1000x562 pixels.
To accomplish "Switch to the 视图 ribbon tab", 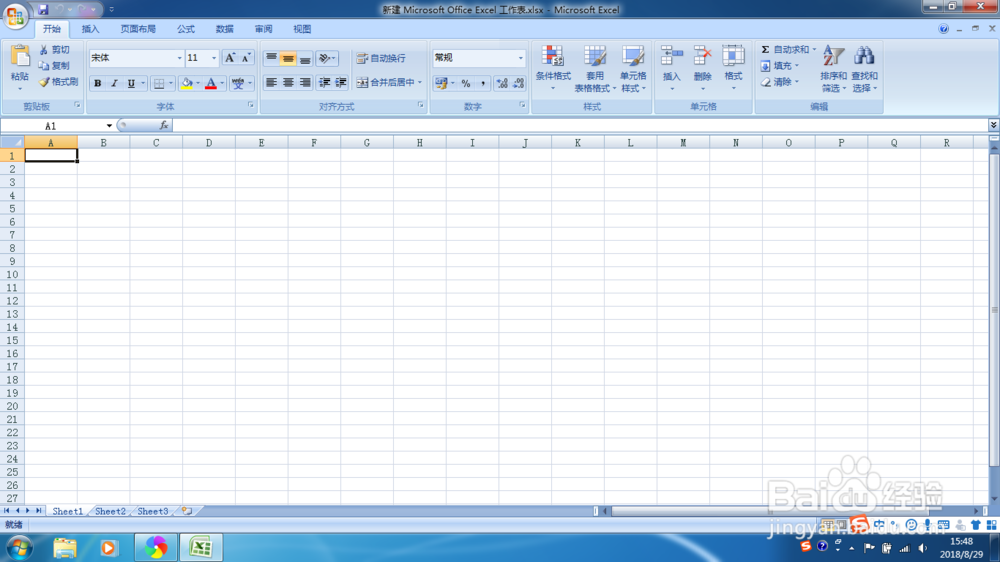I will pyautogui.click(x=302, y=29).
